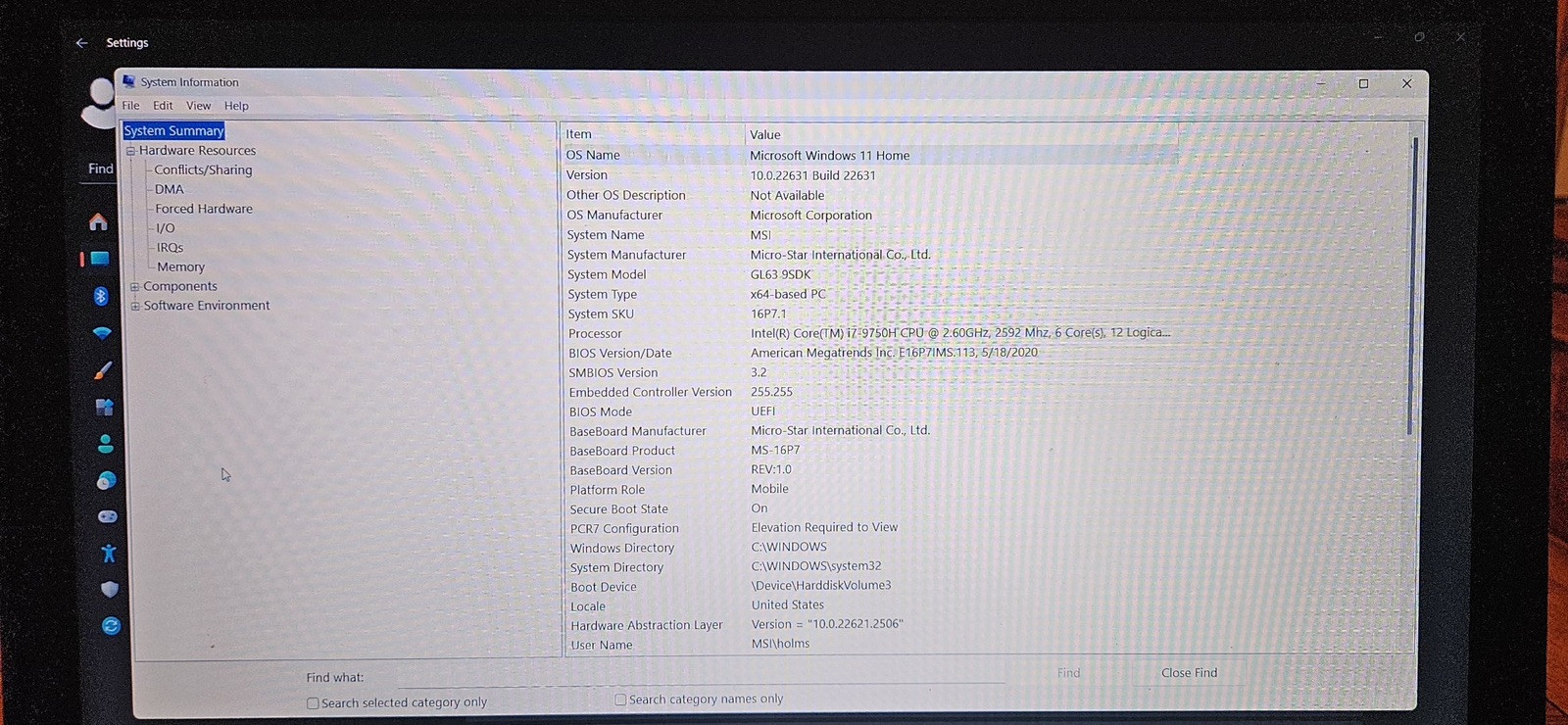This screenshot has width=1568, height=725.
Task: Close the System Information window
Action: pos(1407,84)
